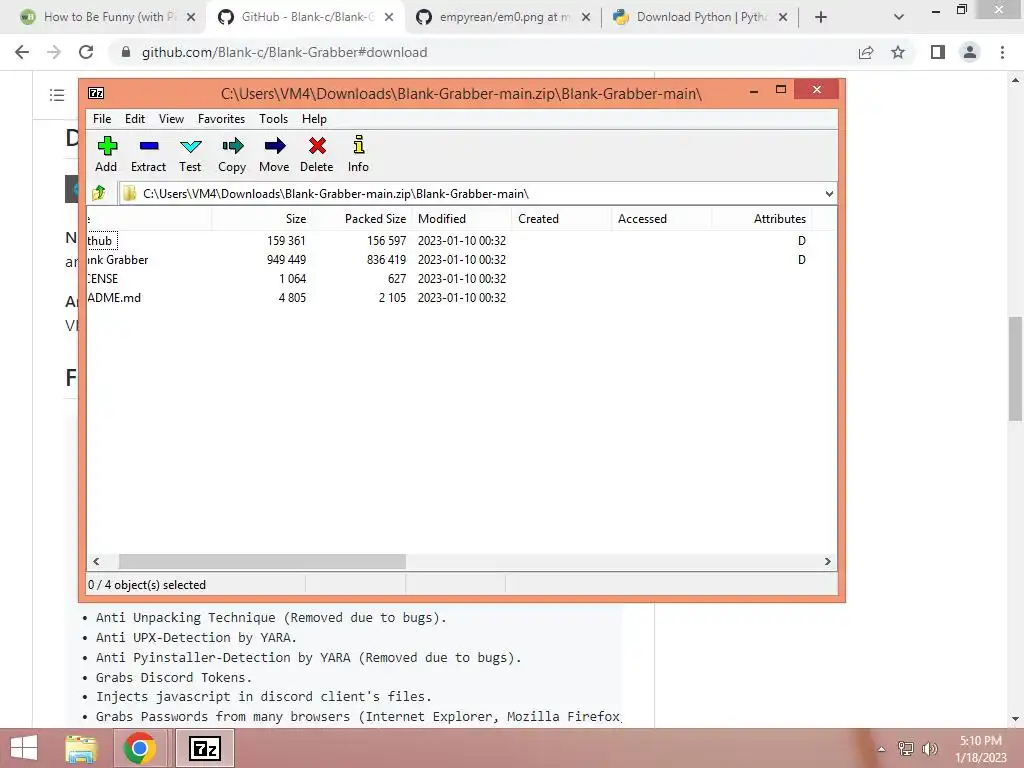Screen dimensions: 1024x768
Task: Click the '0 / 4 object(s) selected' status text
Action: point(147,584)
